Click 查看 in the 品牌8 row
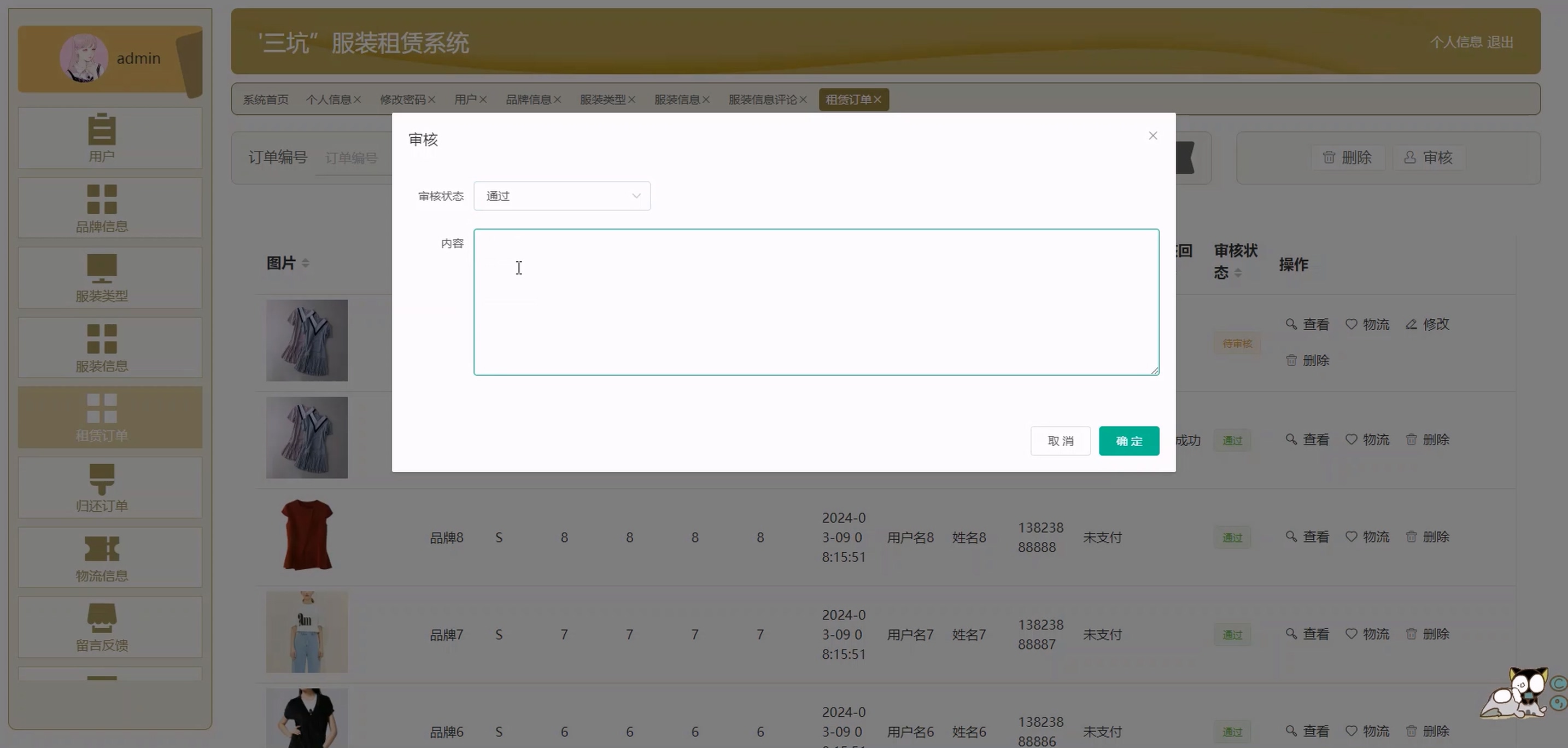This screenshot has width=1568, height=748. tap(1307, 537)
